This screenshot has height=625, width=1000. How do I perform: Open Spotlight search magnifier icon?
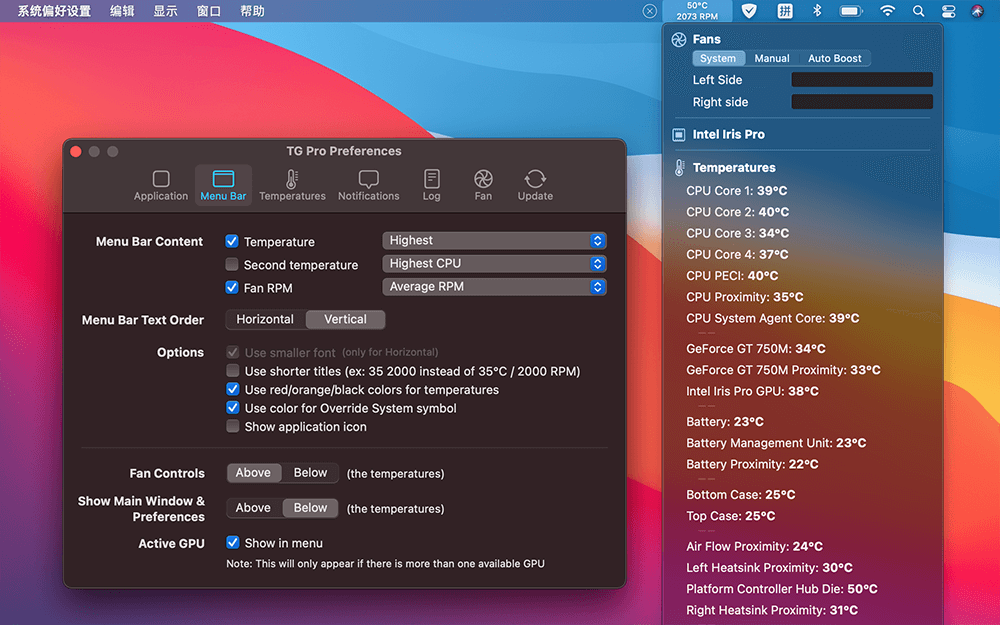[918, 11]
